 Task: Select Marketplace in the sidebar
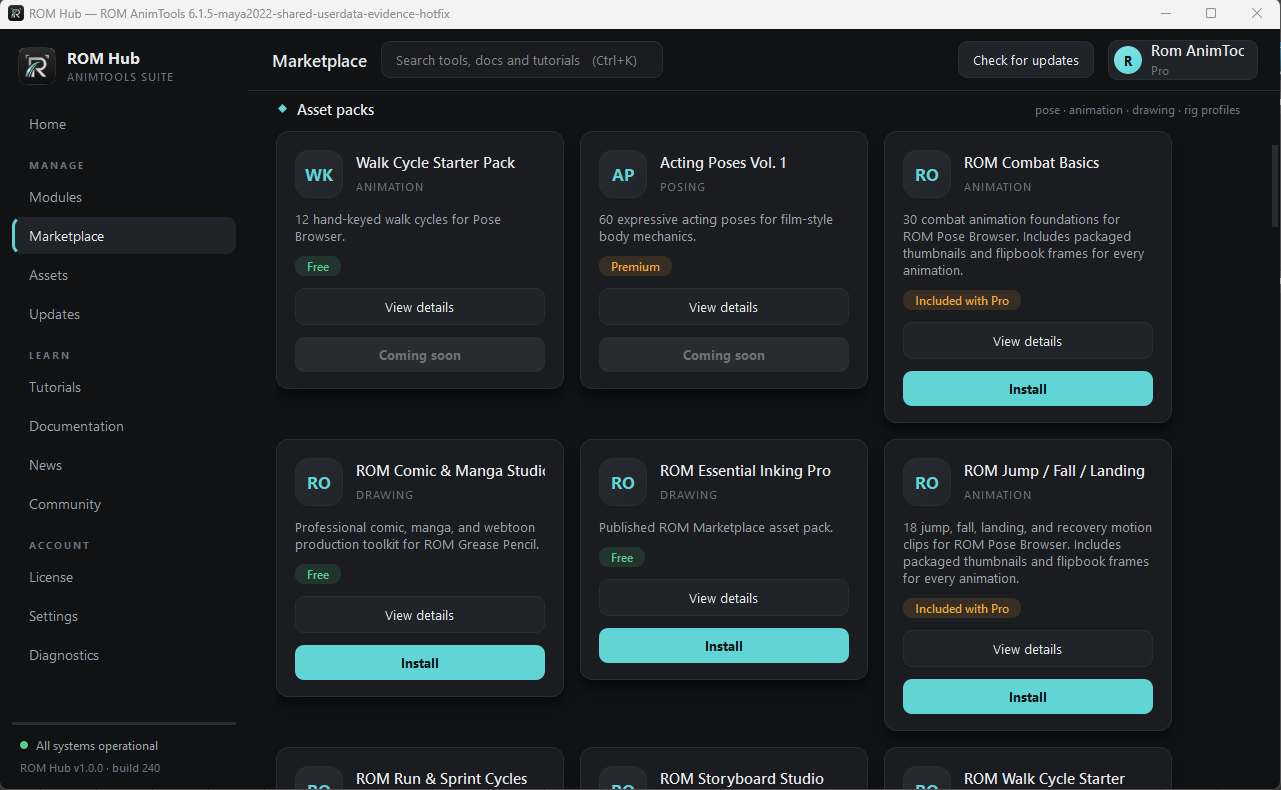[x=124, y=236]
